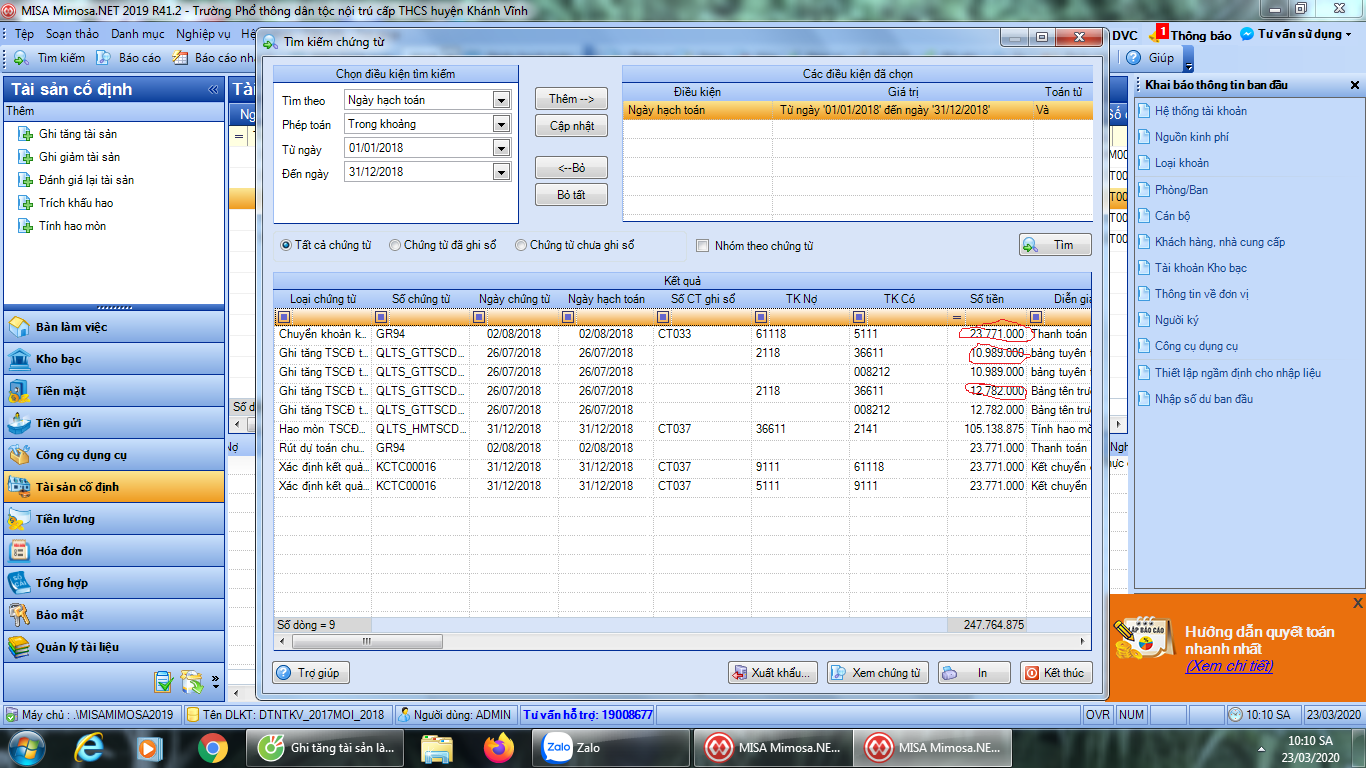Click Xem chứng từ button

(x=878, y=673)
